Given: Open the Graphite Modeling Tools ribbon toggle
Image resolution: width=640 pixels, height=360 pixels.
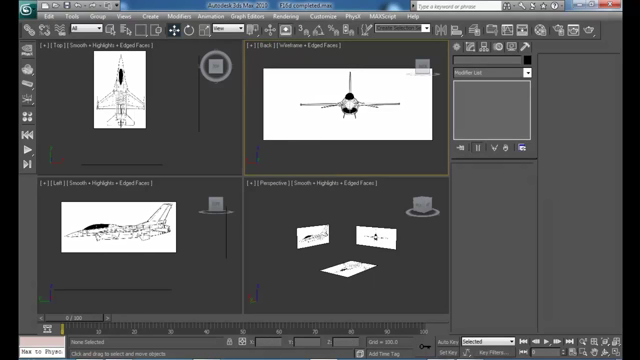Looking at the screenshot, I should pyautogui.click(x=491, y=30).
